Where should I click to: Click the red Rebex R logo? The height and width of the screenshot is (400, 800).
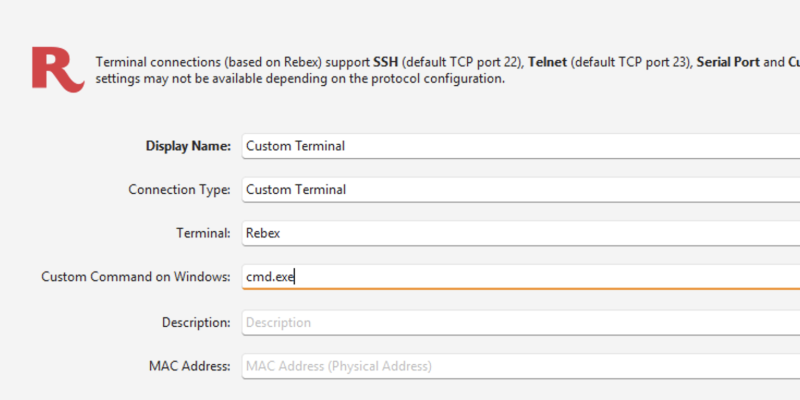click(58, 70)
